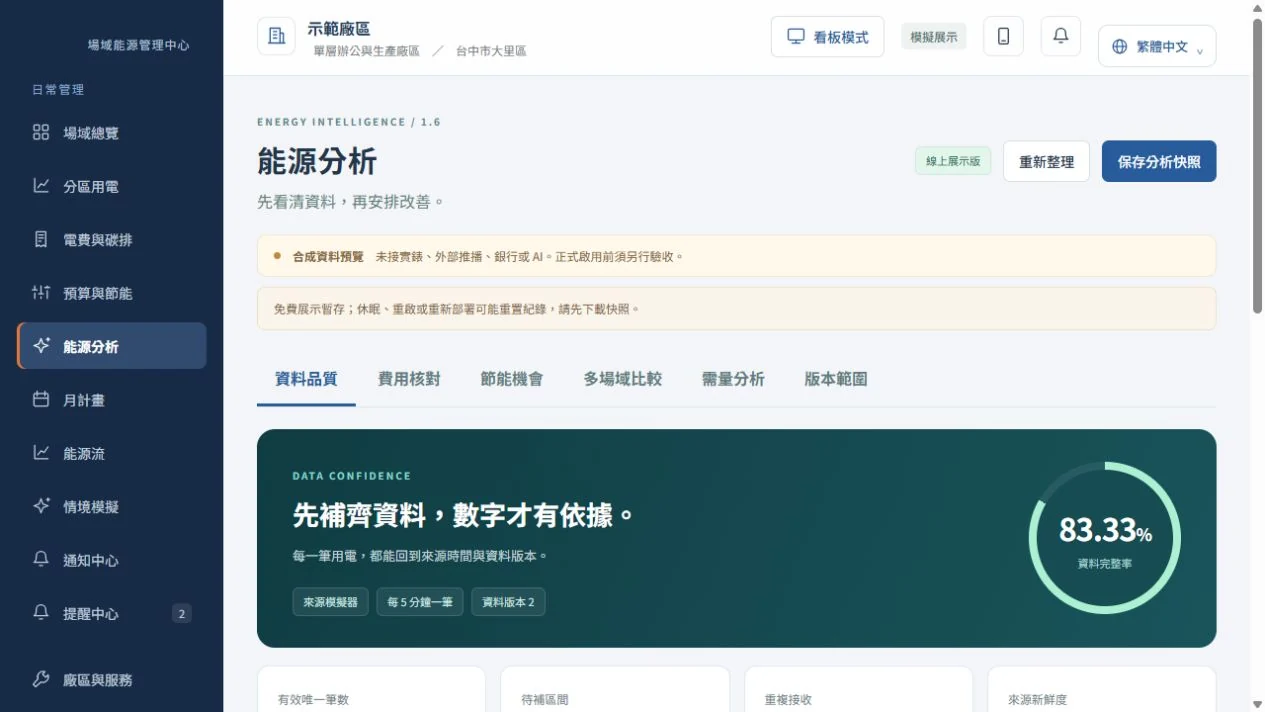This screenshot has height=712, width=1265.
Task: Navigate to 電費與碳排 page
Action: (112, 240)
